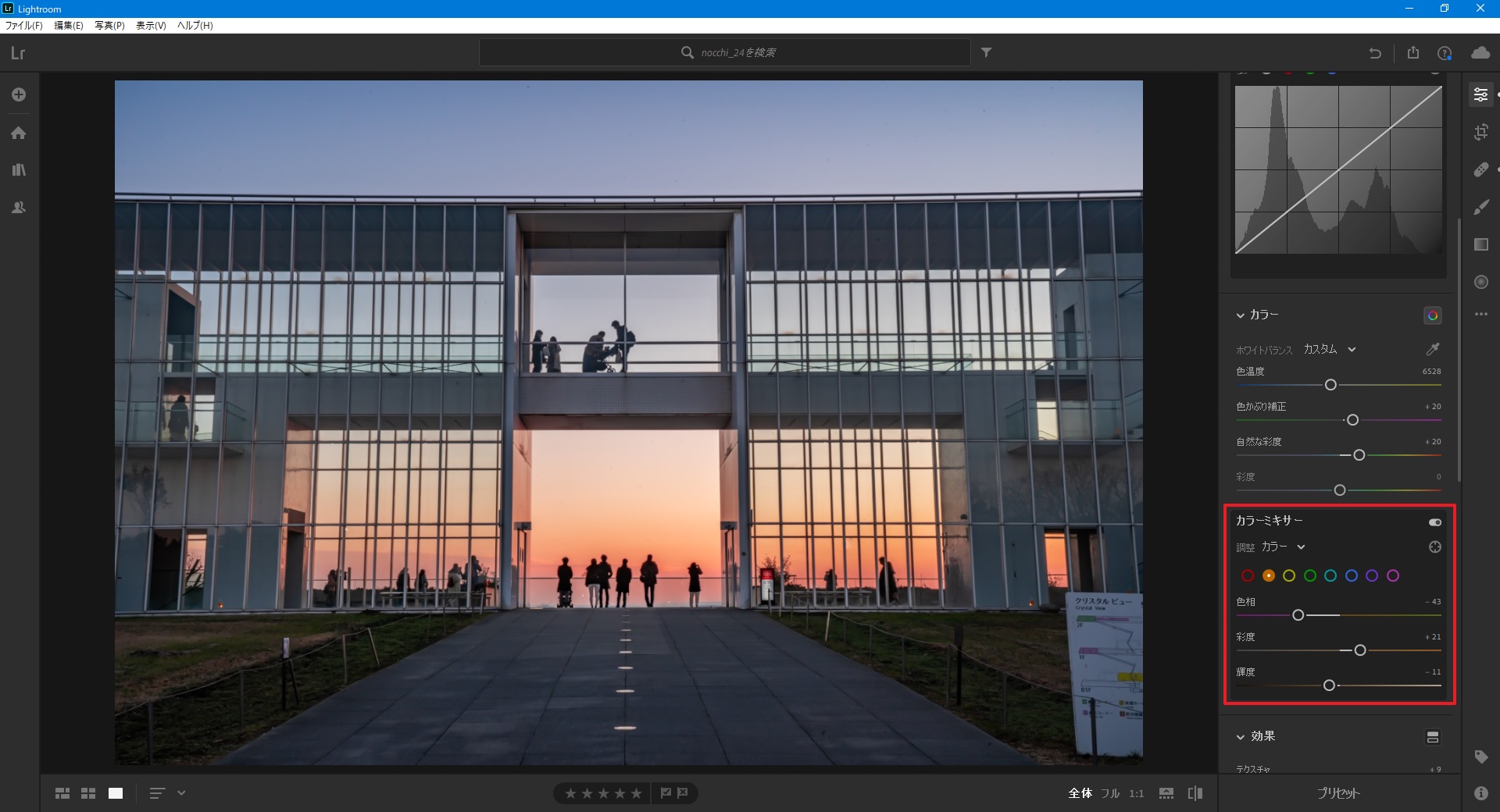Select the orange color circle in mixer
Screen dimensions: 1500x812
click(x=1268, y=575)
